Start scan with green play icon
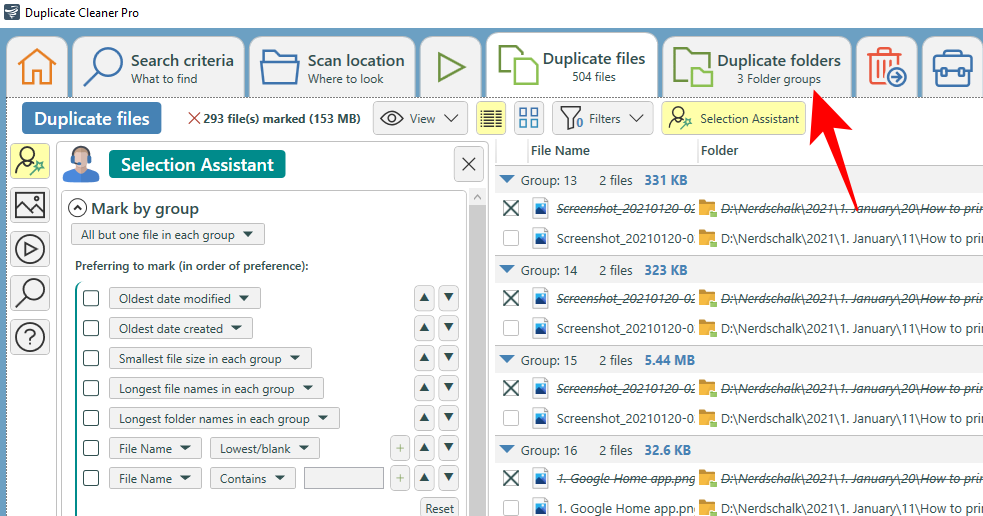 (451, 68)
